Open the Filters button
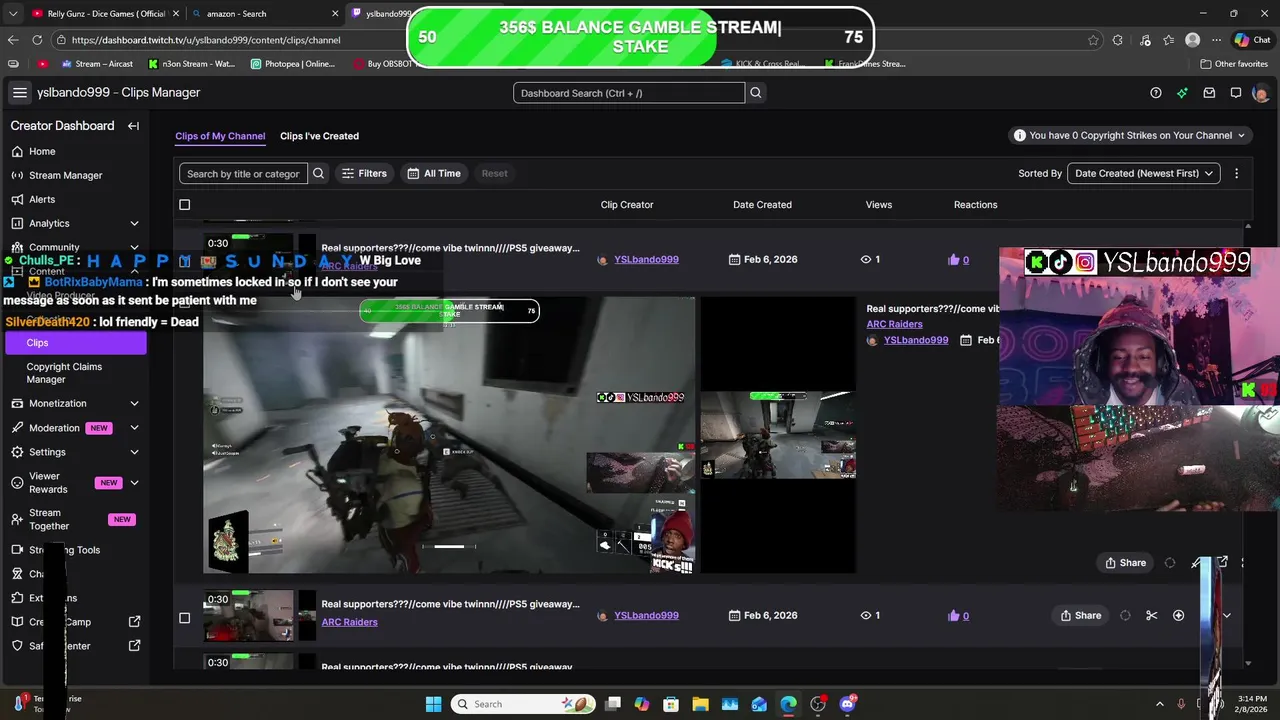This screenshot has width=1280, height=720. pyautogui.click(x=364, y=173)
